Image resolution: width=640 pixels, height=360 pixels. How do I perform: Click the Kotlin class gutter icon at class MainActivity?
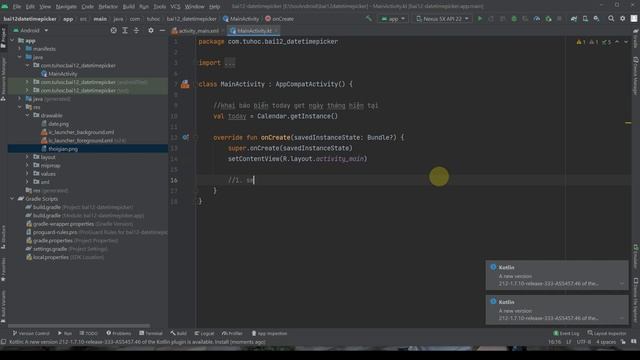[x=185, y=84]
